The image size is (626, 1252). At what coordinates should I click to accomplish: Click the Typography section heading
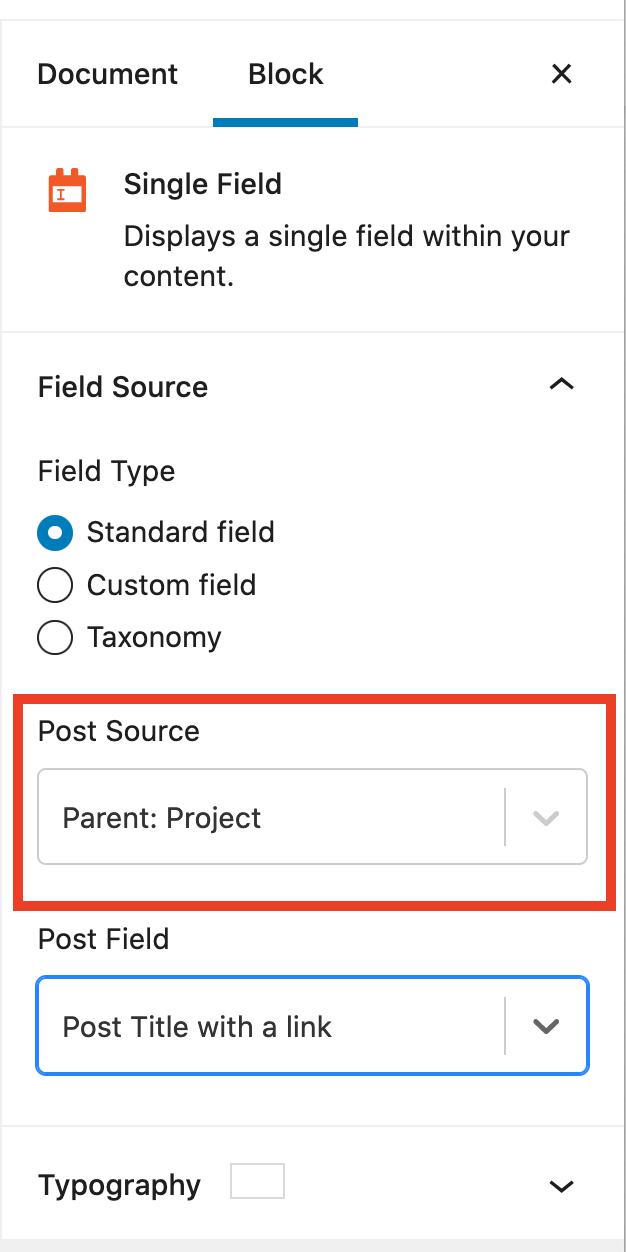tap(119, 1186)
